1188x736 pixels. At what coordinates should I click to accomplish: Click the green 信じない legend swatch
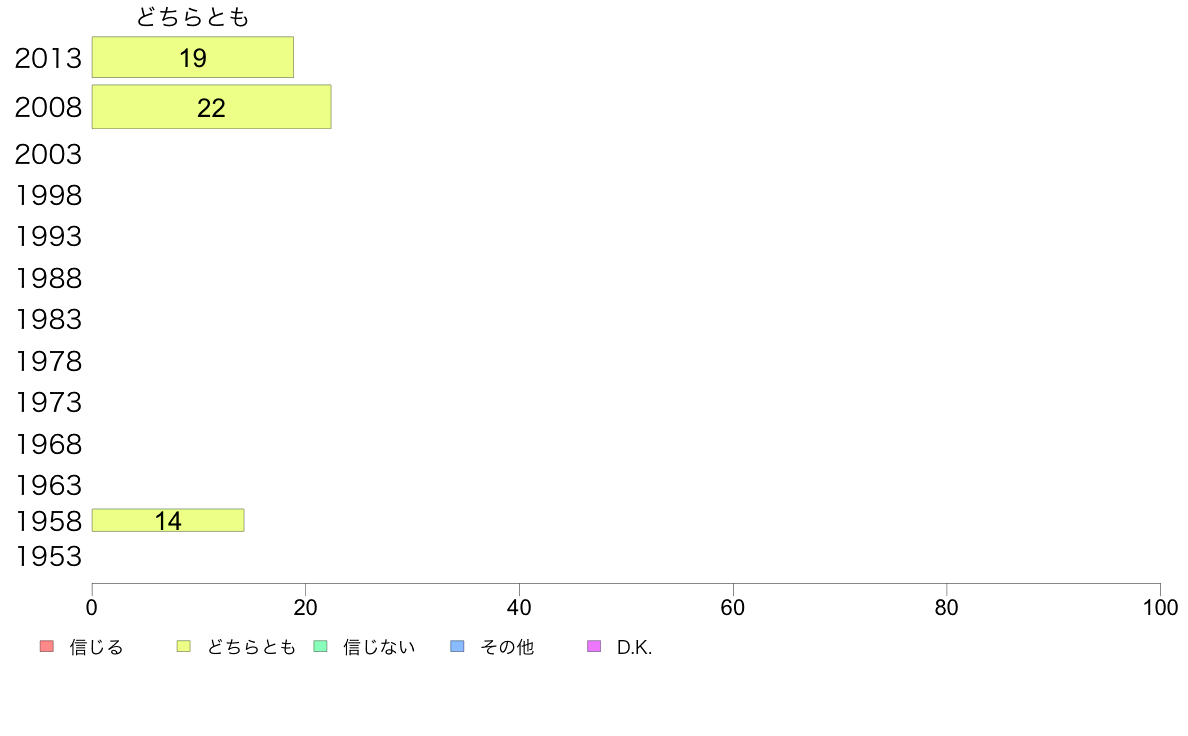320,646
